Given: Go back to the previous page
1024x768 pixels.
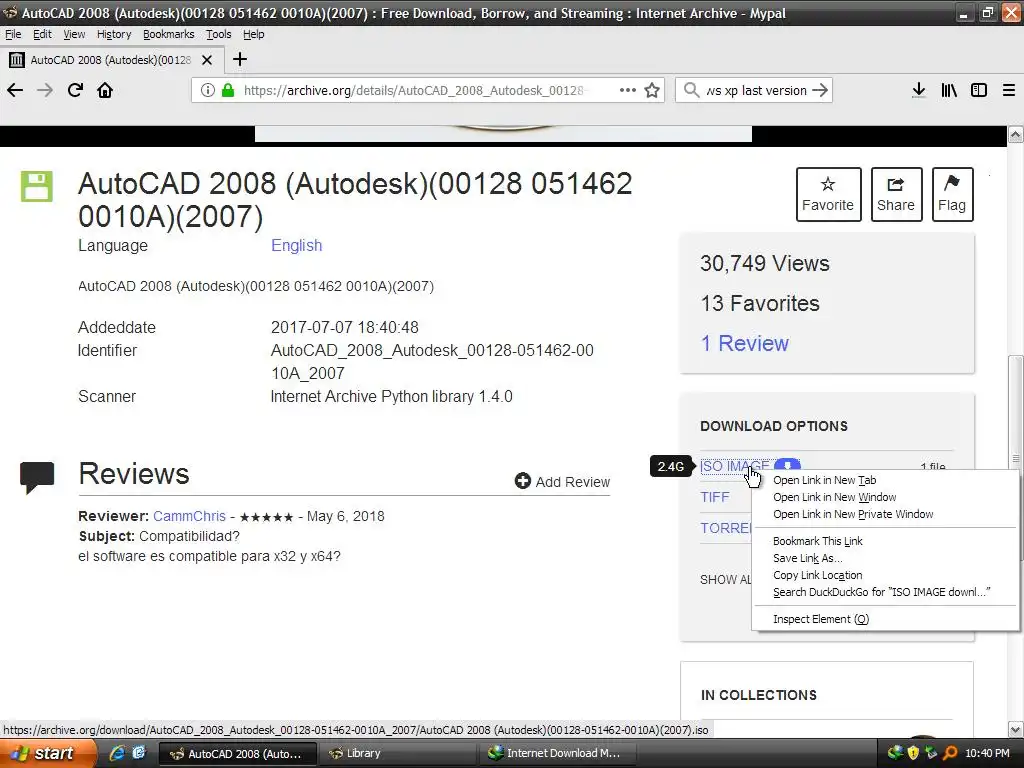Looking at the screenshot, I should click(x=15, y=90).
